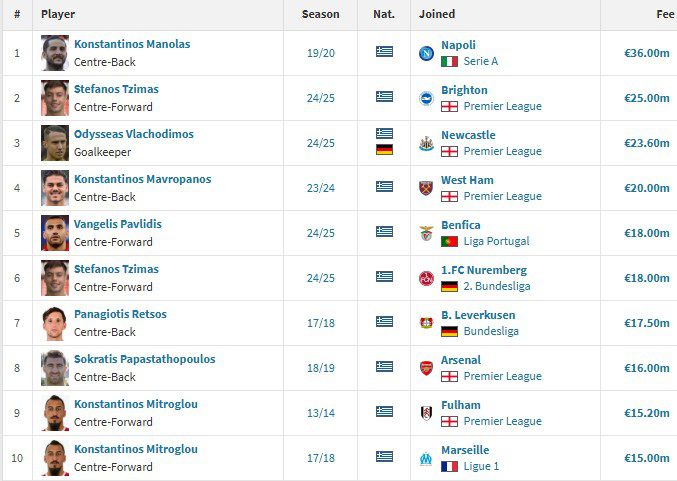Image resolution: width=677 pixels, height=481 pixels.
Task: Click the West Ham club crest
Action: tap(426, 188)
